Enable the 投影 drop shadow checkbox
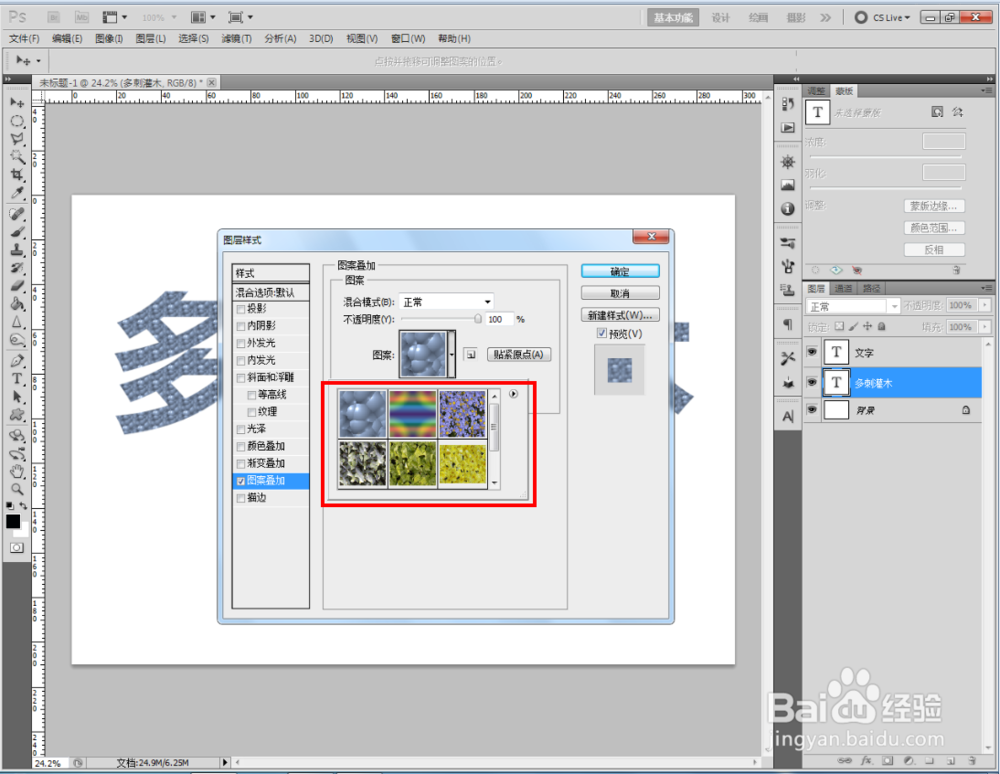The height and width of the screenshot is (774, 1000). tap(241, 309)
